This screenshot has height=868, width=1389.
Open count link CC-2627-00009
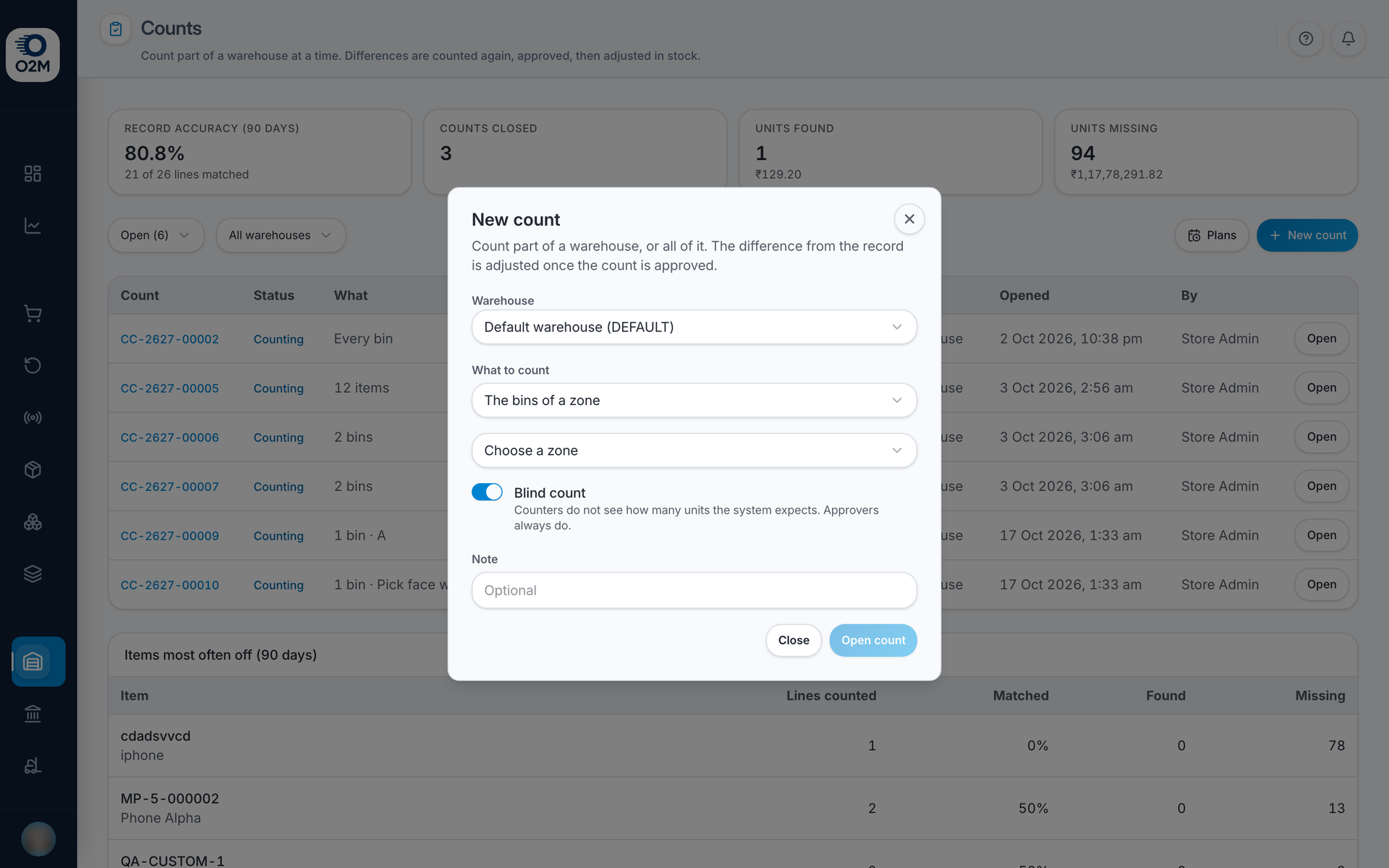point(169,536)
